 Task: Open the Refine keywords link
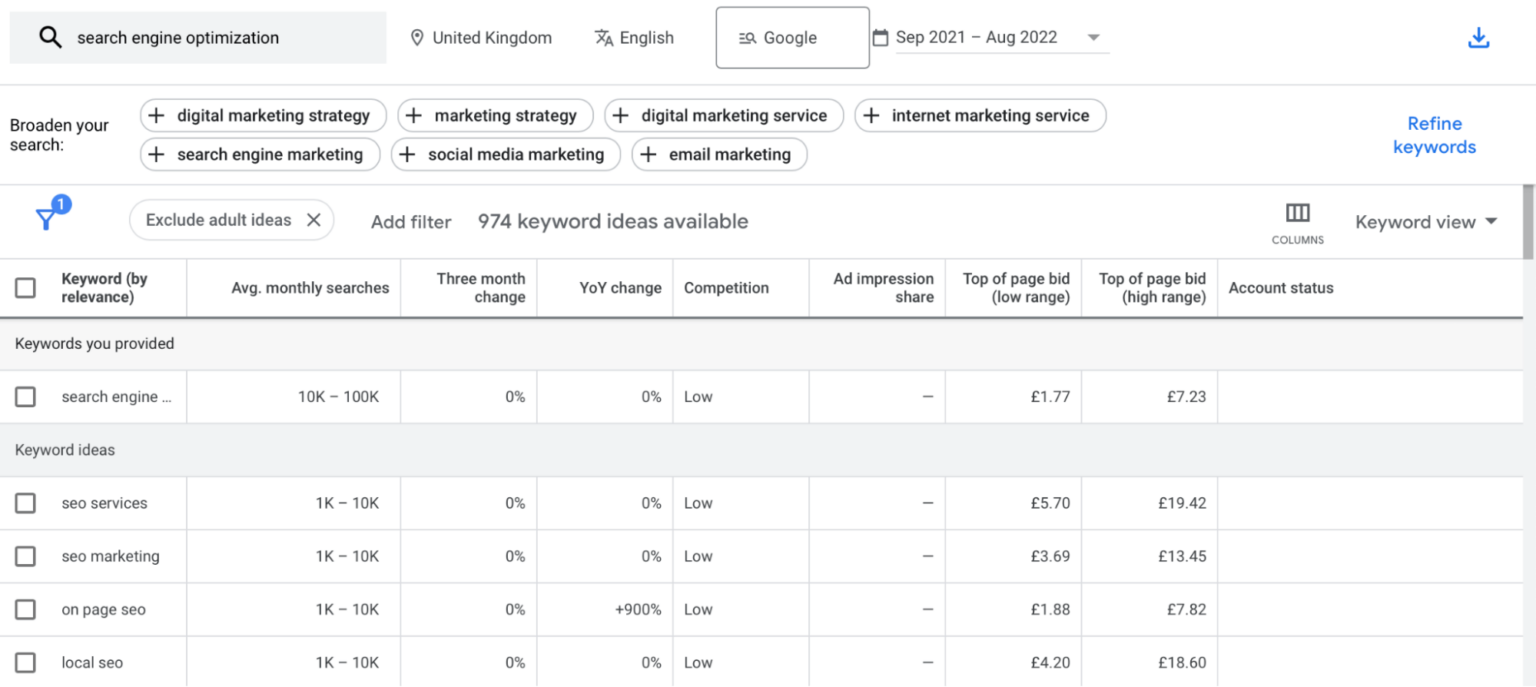[x=1434, y=135]
